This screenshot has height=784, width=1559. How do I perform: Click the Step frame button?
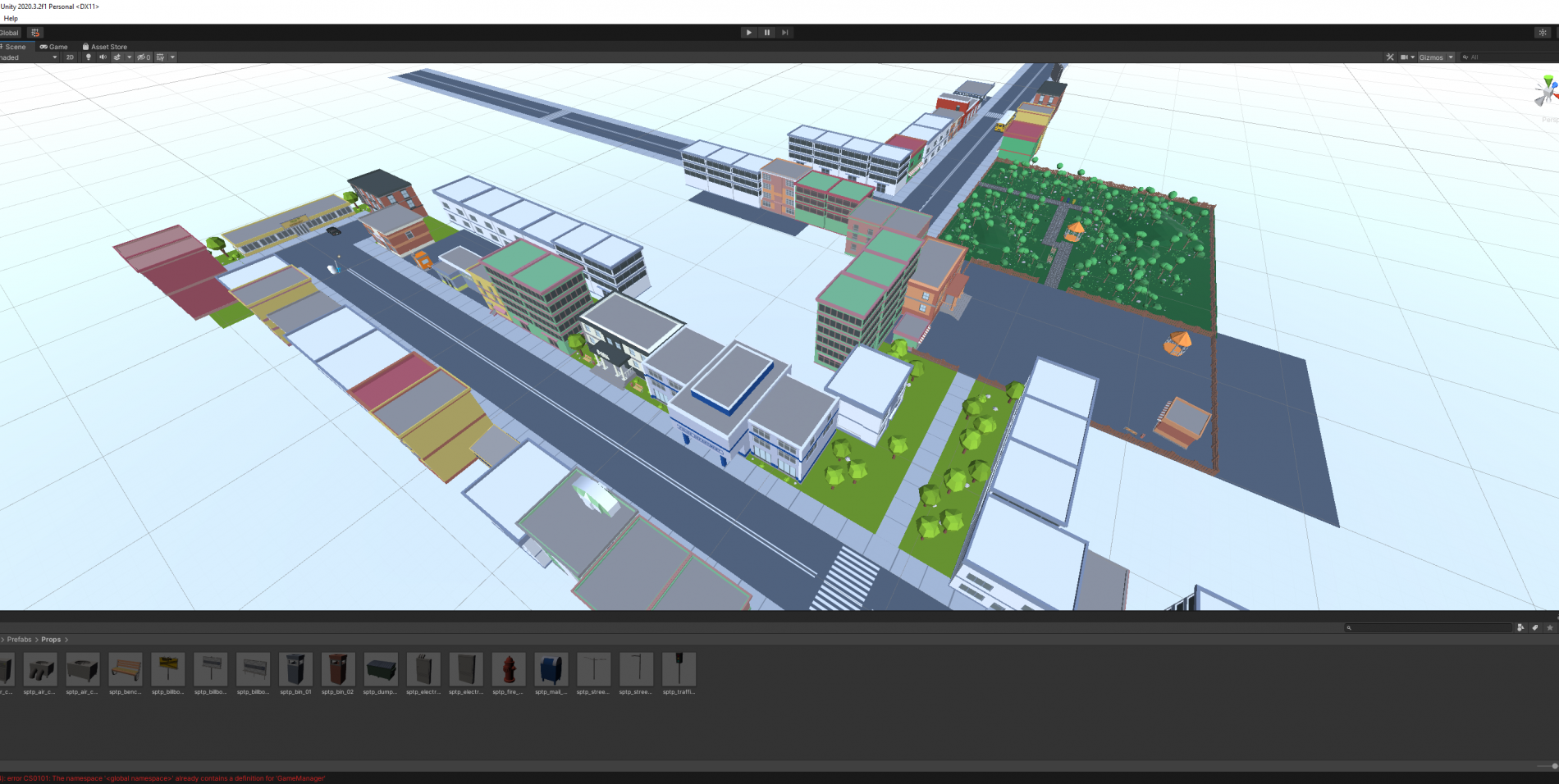[785, 33]
